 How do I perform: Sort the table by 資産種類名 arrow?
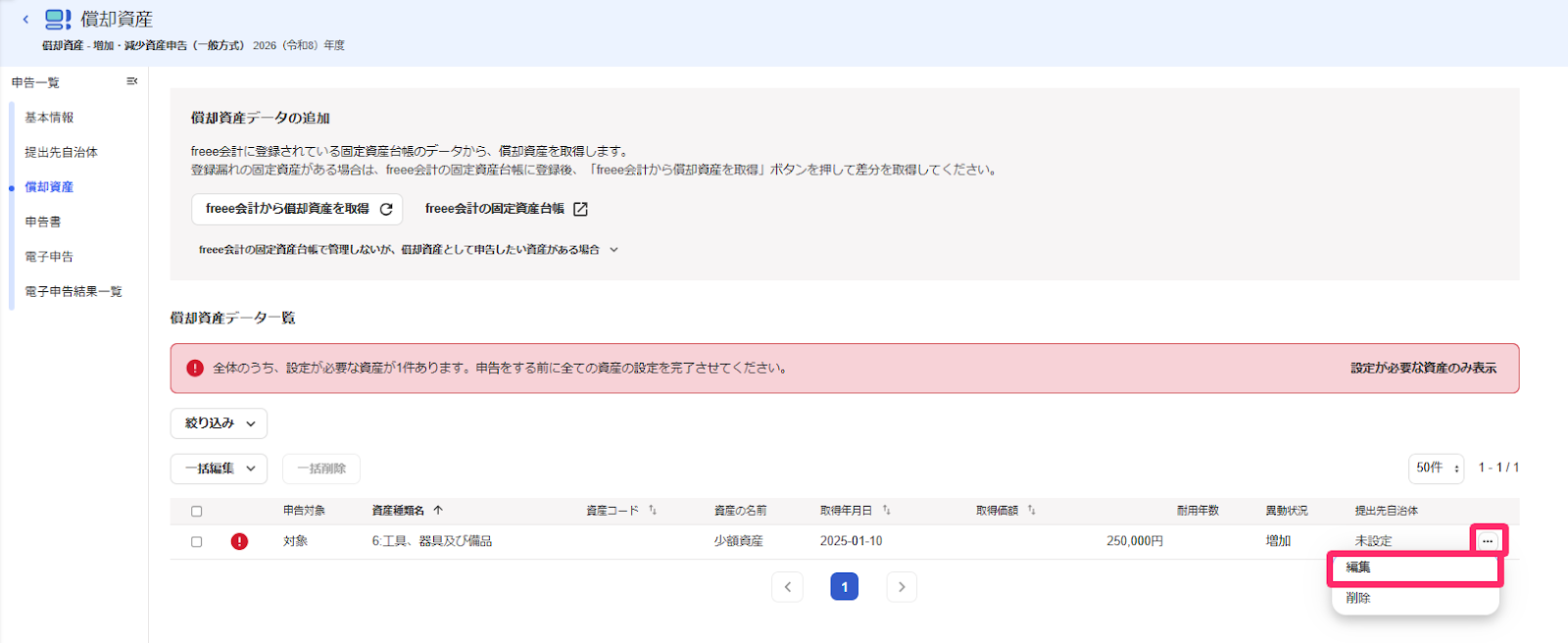pos(438,510)
